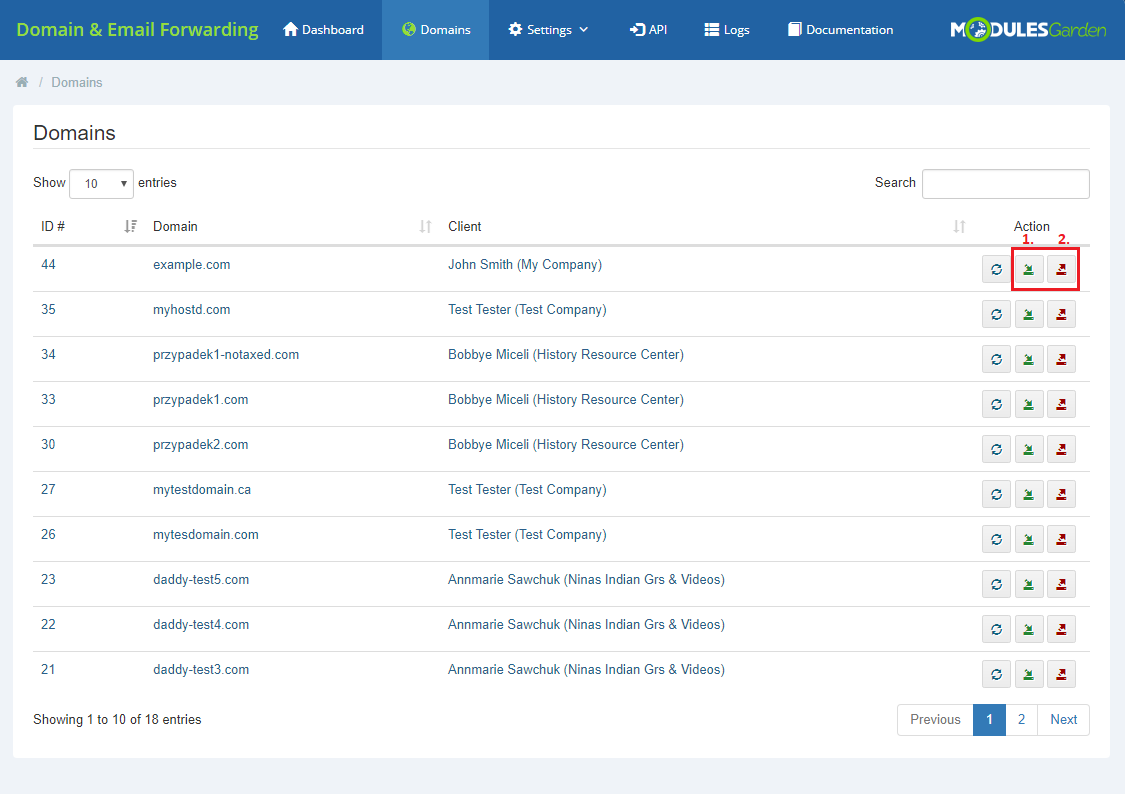Image resolution: width=1125 pixels, height=794 pixels.
Task: Click the green action icon for myhostd.com
Action: click(x=1029, y=314)
